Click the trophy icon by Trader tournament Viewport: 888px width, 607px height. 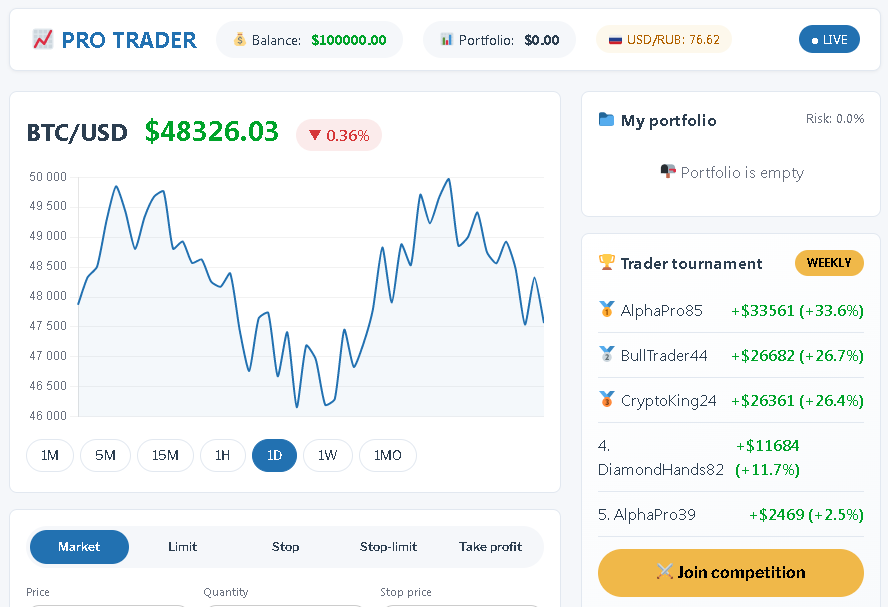607,263
